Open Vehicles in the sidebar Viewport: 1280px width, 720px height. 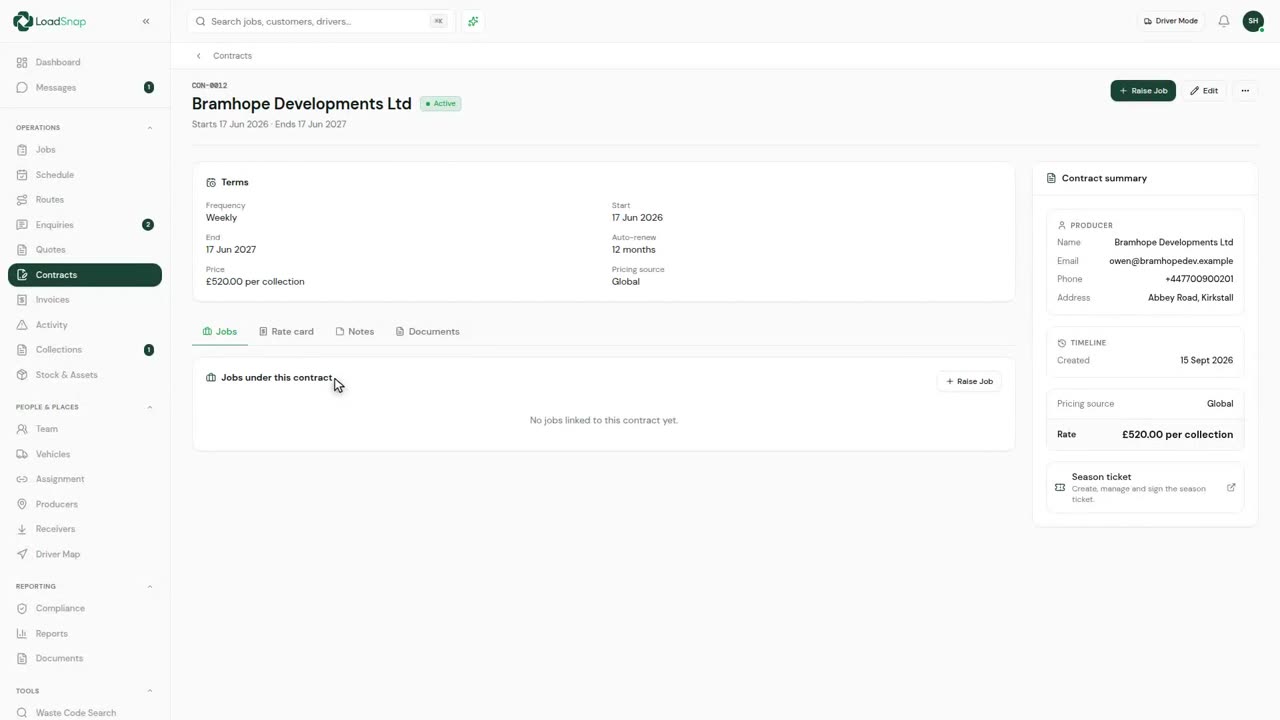[x=84, y=454]
